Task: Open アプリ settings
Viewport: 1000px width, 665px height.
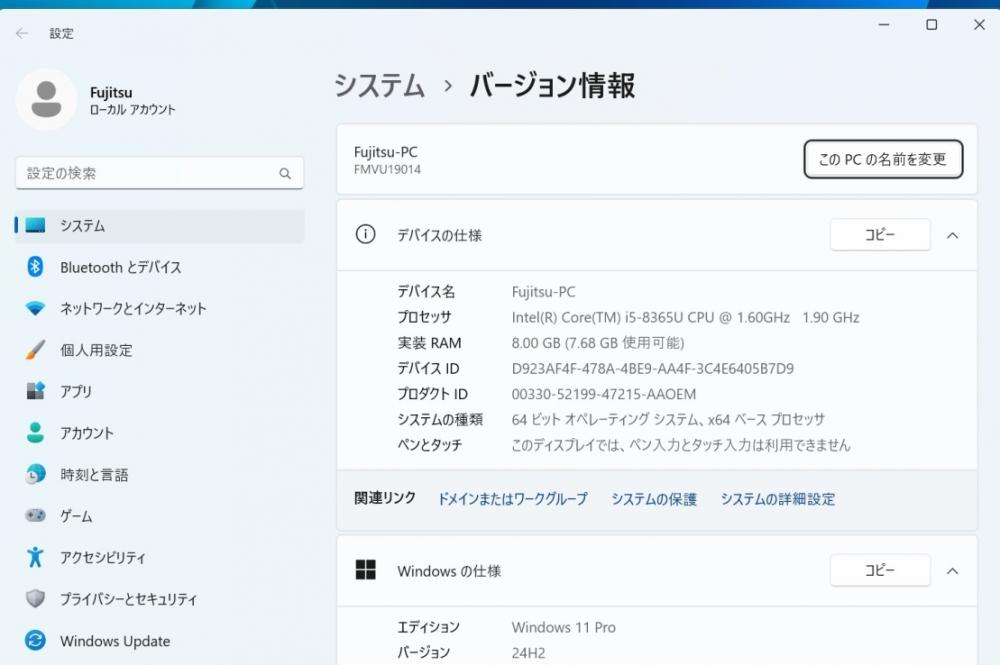Action: pos(159,391)
